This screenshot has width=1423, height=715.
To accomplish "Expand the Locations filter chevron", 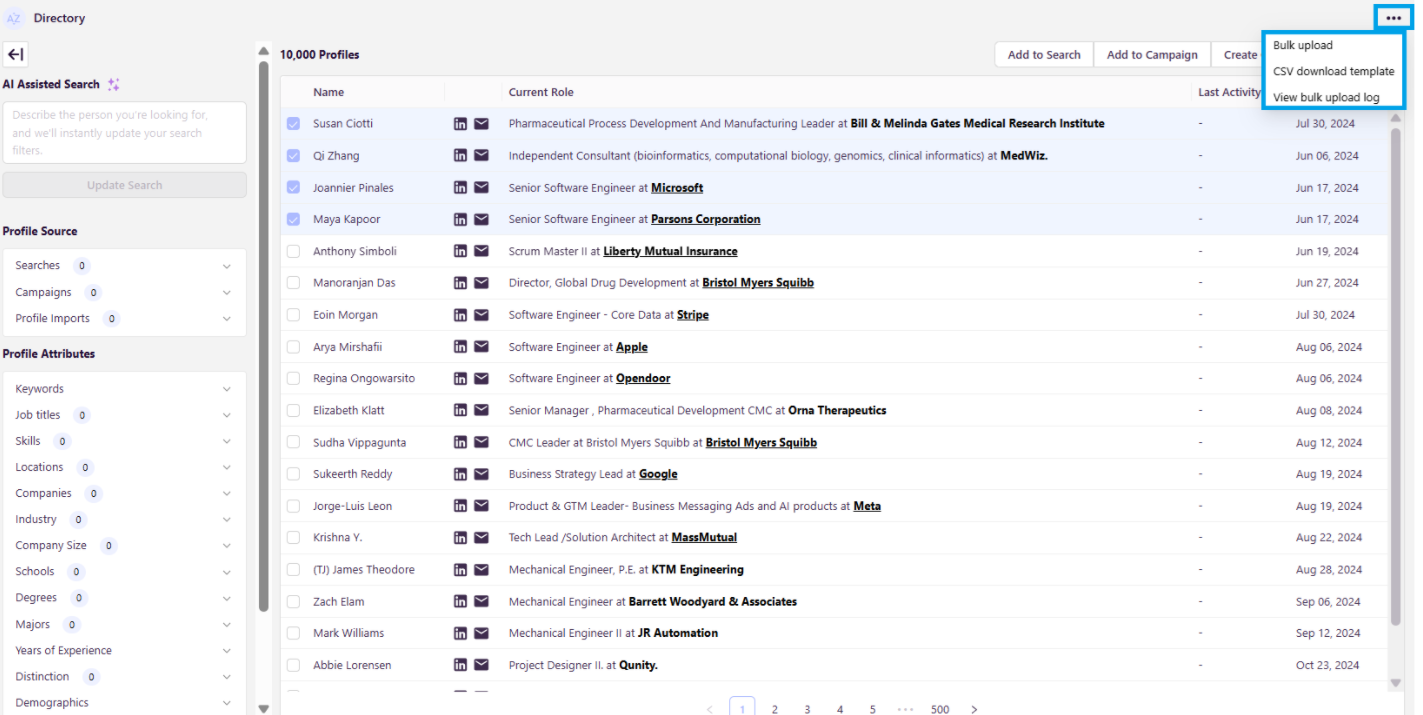I will tap(227, 467).
